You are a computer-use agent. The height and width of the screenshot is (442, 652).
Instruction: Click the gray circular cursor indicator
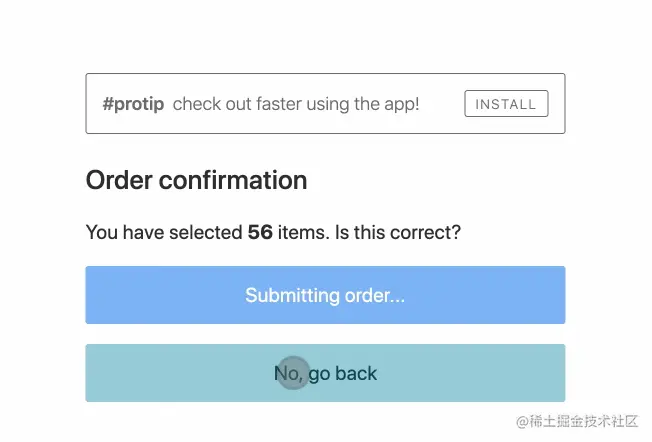292,373
